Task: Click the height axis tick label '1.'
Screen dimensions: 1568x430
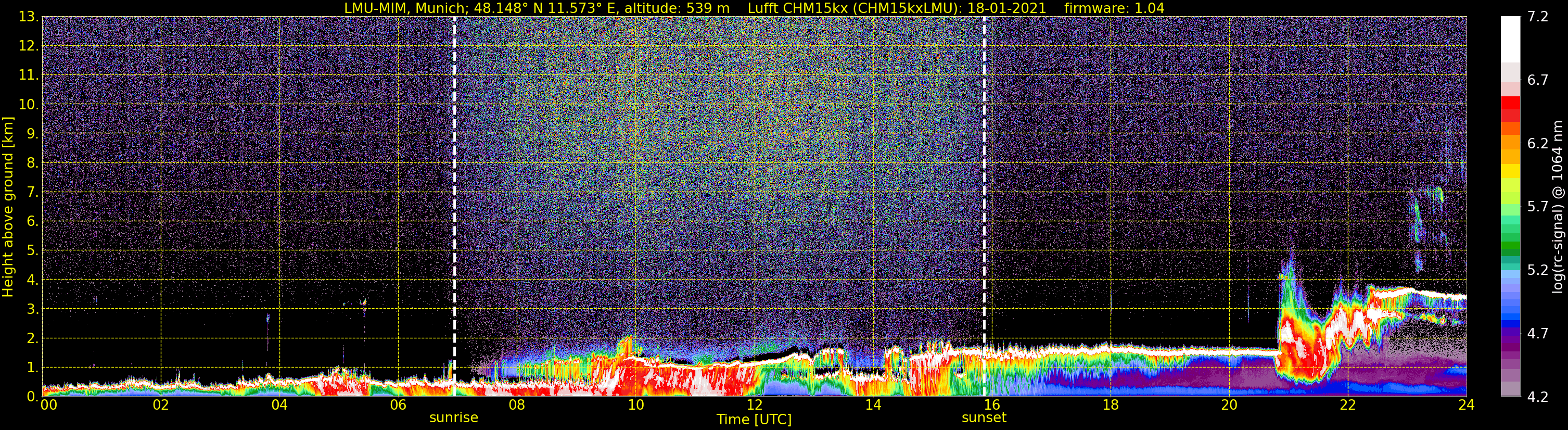Action: point(32,368)
